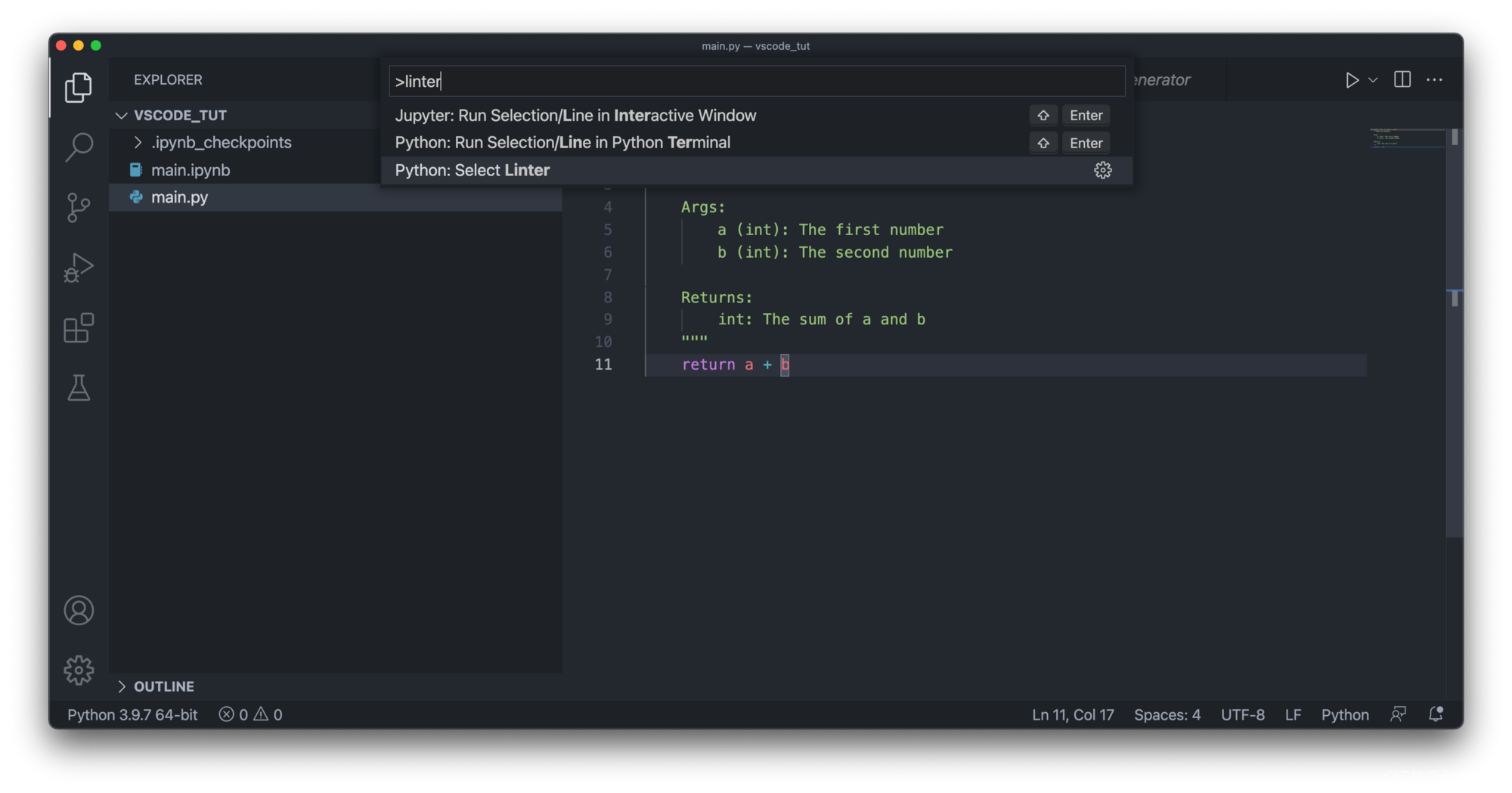This screenshot has width=1512, height=793.
Task: Choose Jupyter: Run Selection in Interactive Window
Action: tap(575, 115)
